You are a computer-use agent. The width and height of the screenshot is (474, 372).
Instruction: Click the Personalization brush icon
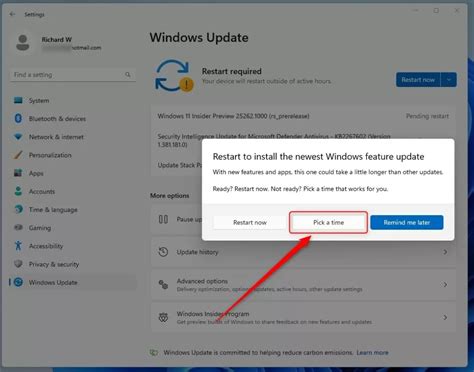coord(18,155)
